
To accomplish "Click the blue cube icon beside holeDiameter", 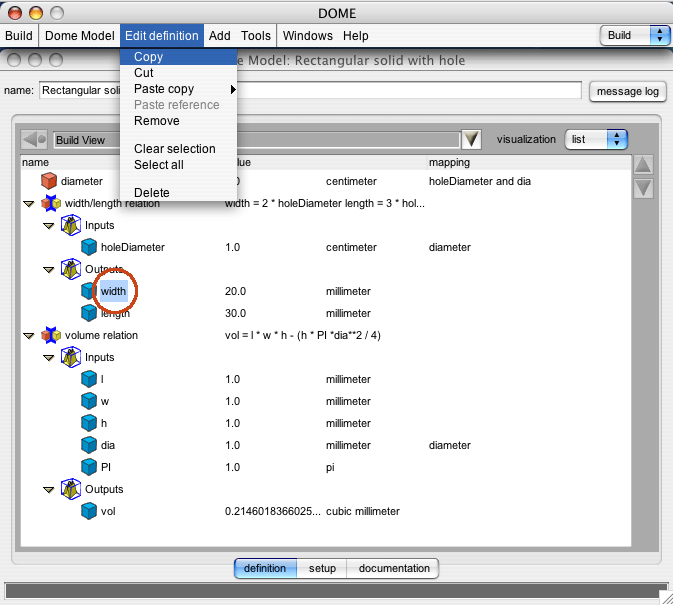I will point(89,247).
